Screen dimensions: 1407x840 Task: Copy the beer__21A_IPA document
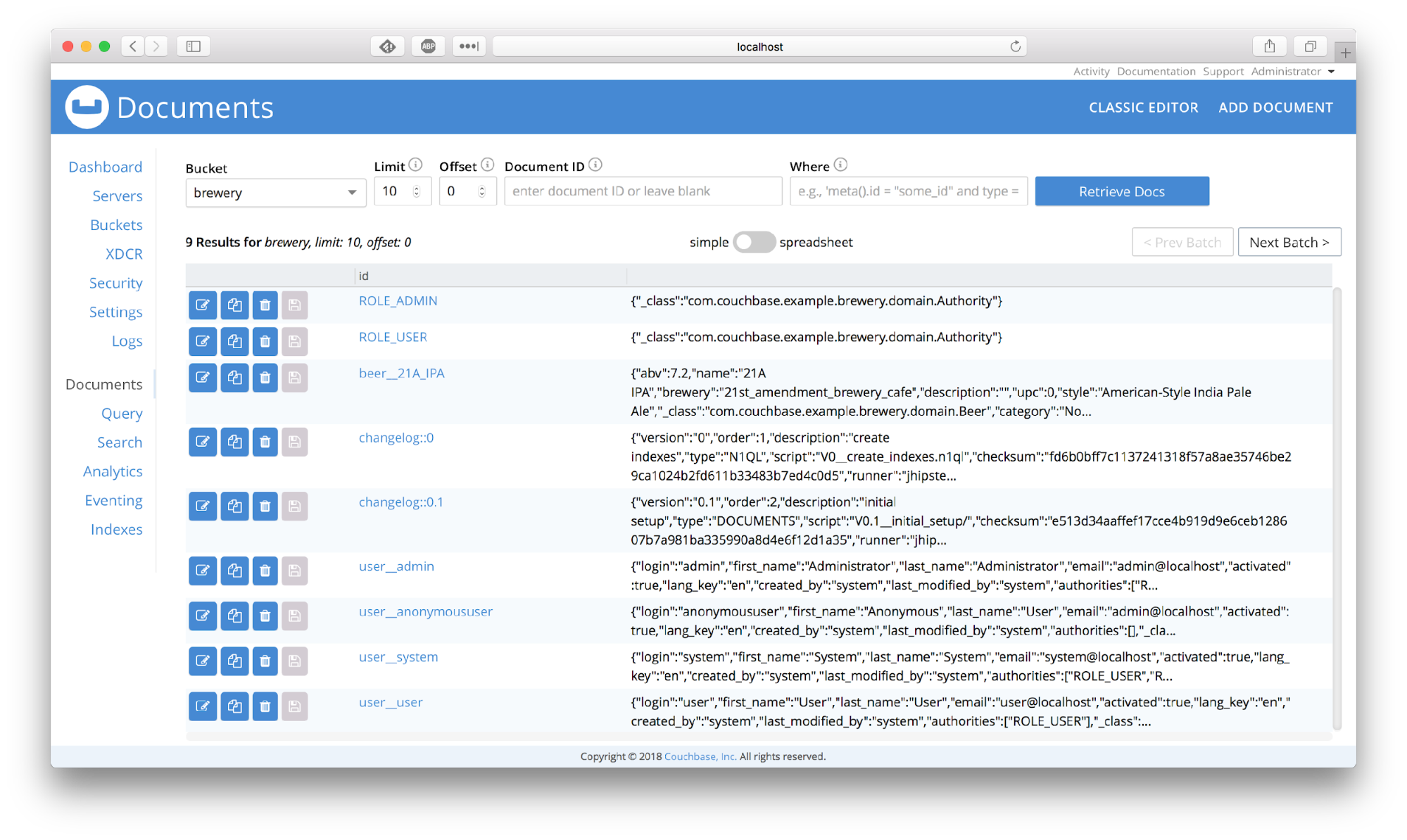[235, 377]
